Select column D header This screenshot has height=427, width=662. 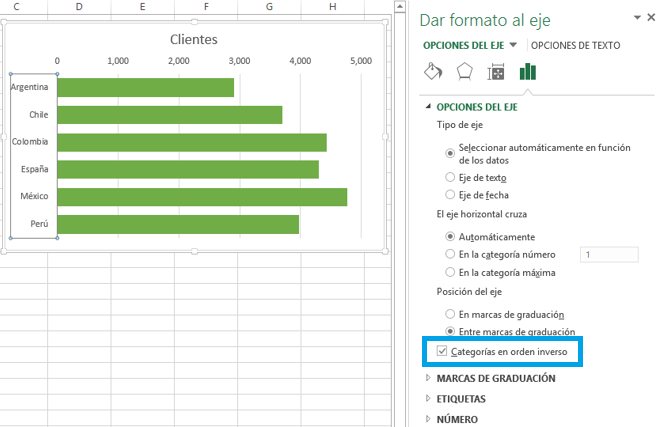point(79,7)
